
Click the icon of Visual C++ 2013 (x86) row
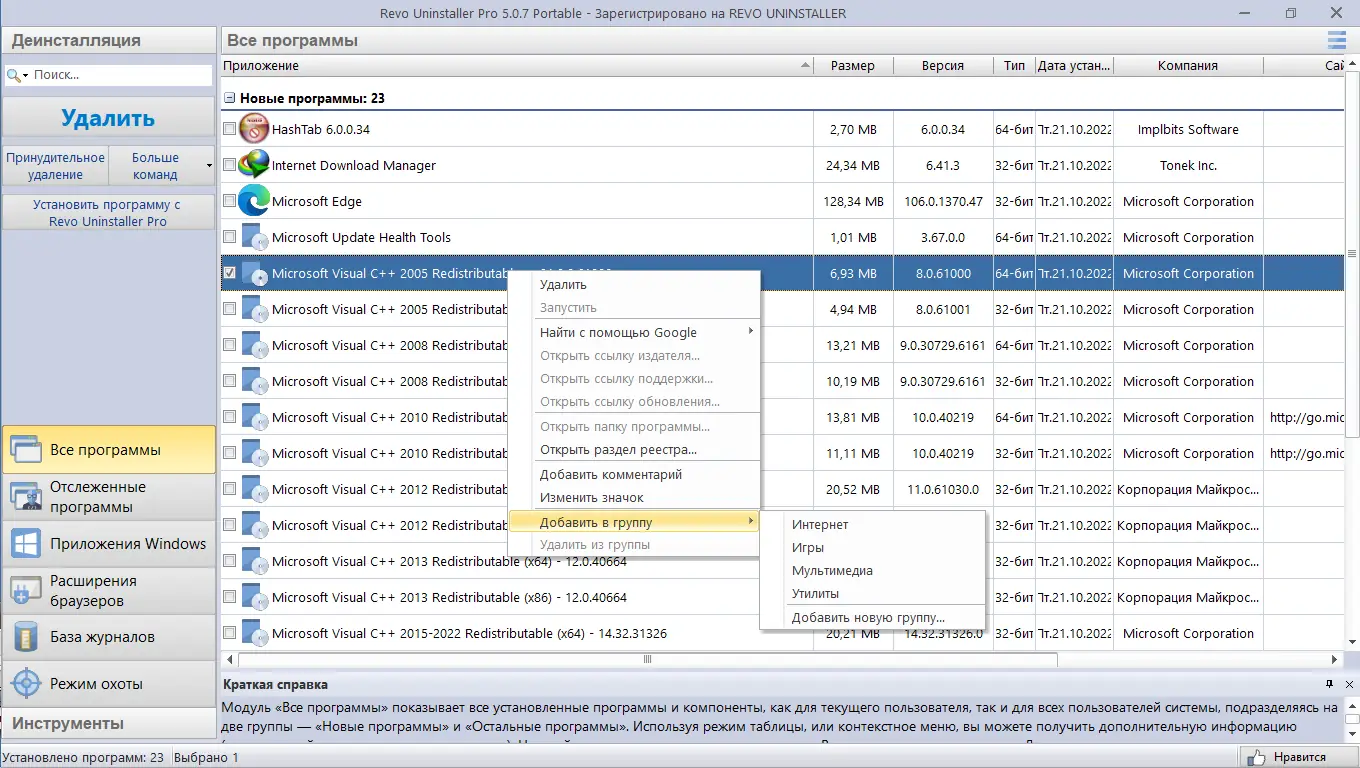tap(255, 597)
